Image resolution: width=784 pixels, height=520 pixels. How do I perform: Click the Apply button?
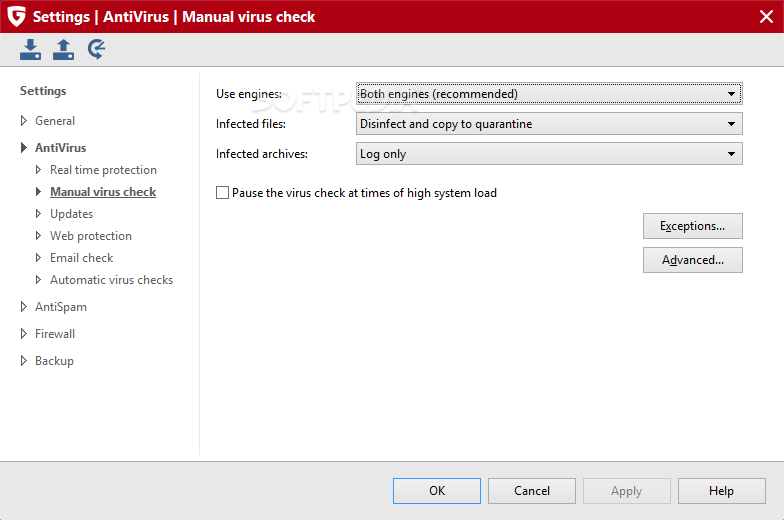point(626,491)
